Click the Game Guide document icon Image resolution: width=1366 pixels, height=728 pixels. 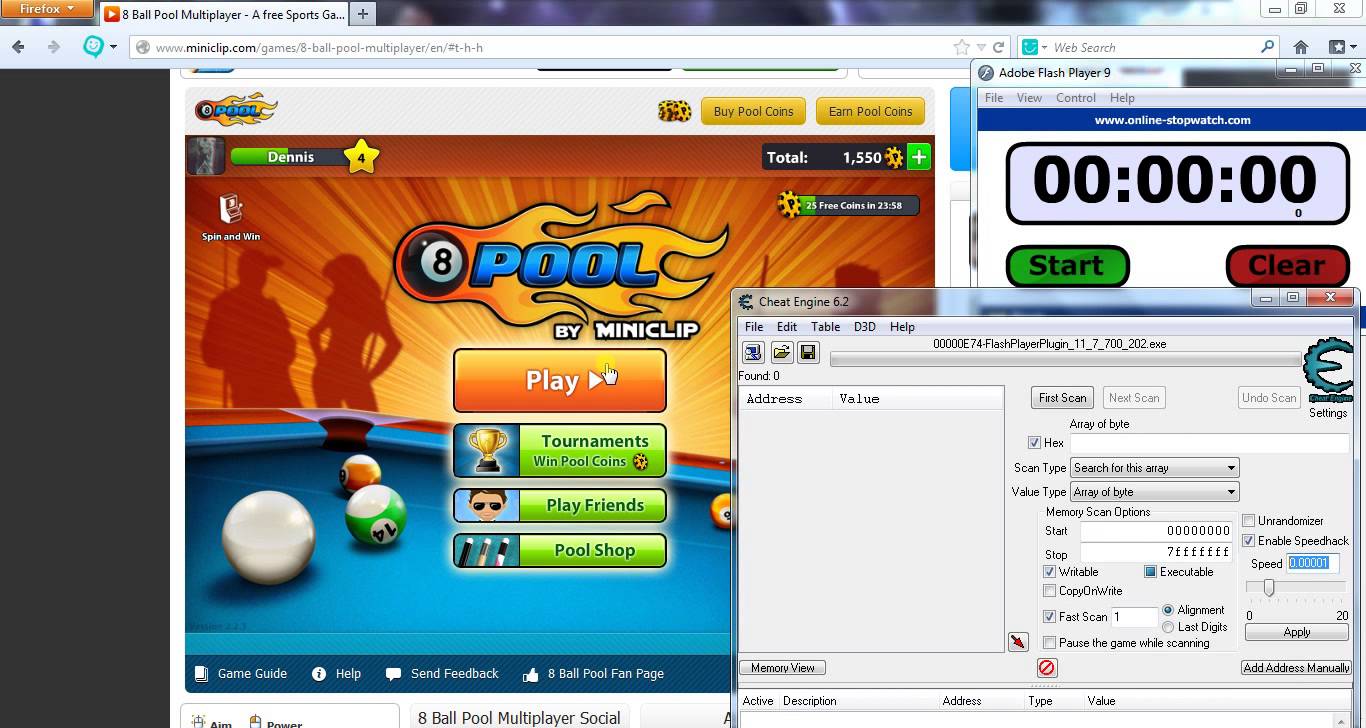coord(201,673)
